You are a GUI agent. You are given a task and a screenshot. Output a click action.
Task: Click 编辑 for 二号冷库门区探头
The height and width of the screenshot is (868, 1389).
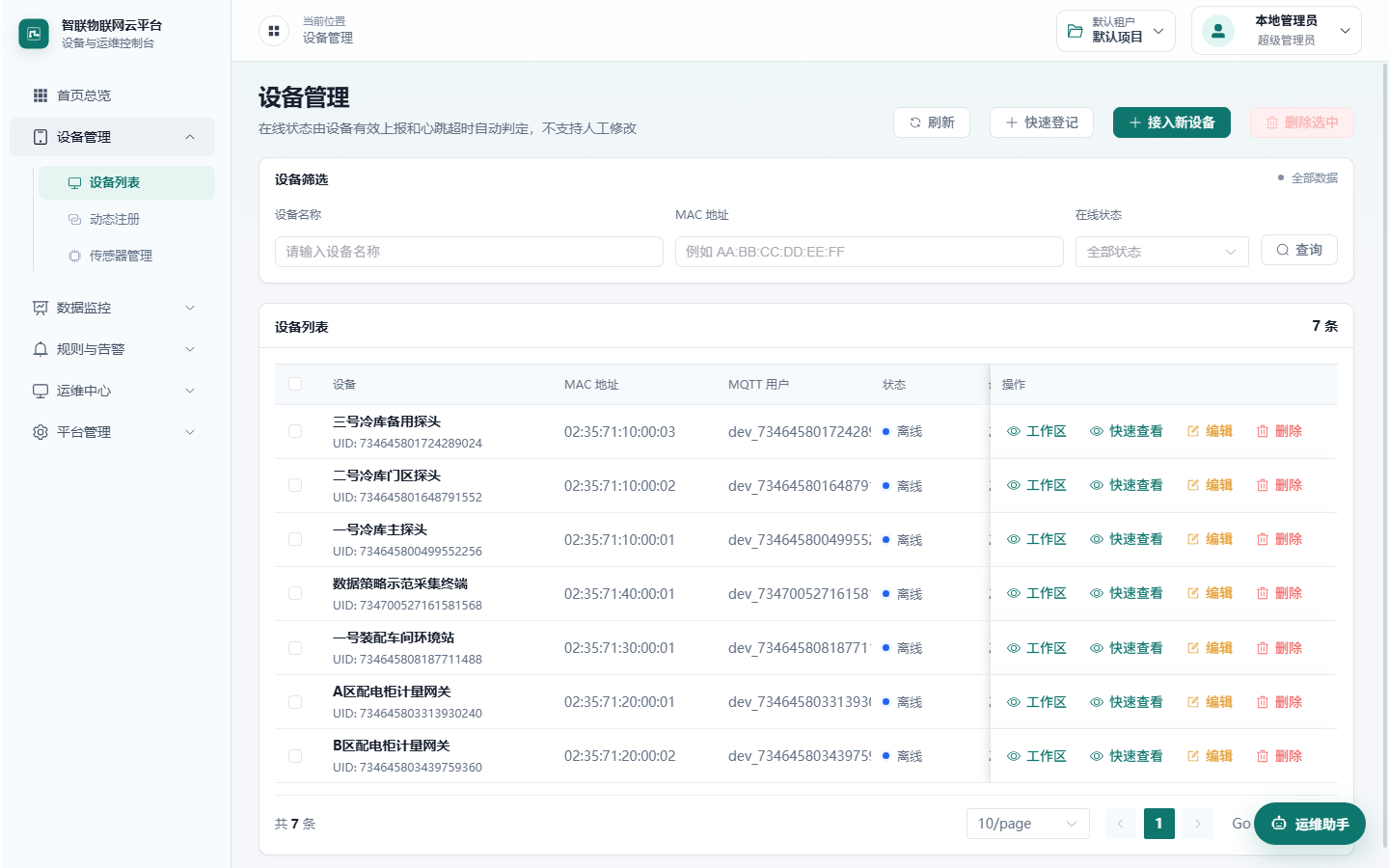click(1210, 485)
